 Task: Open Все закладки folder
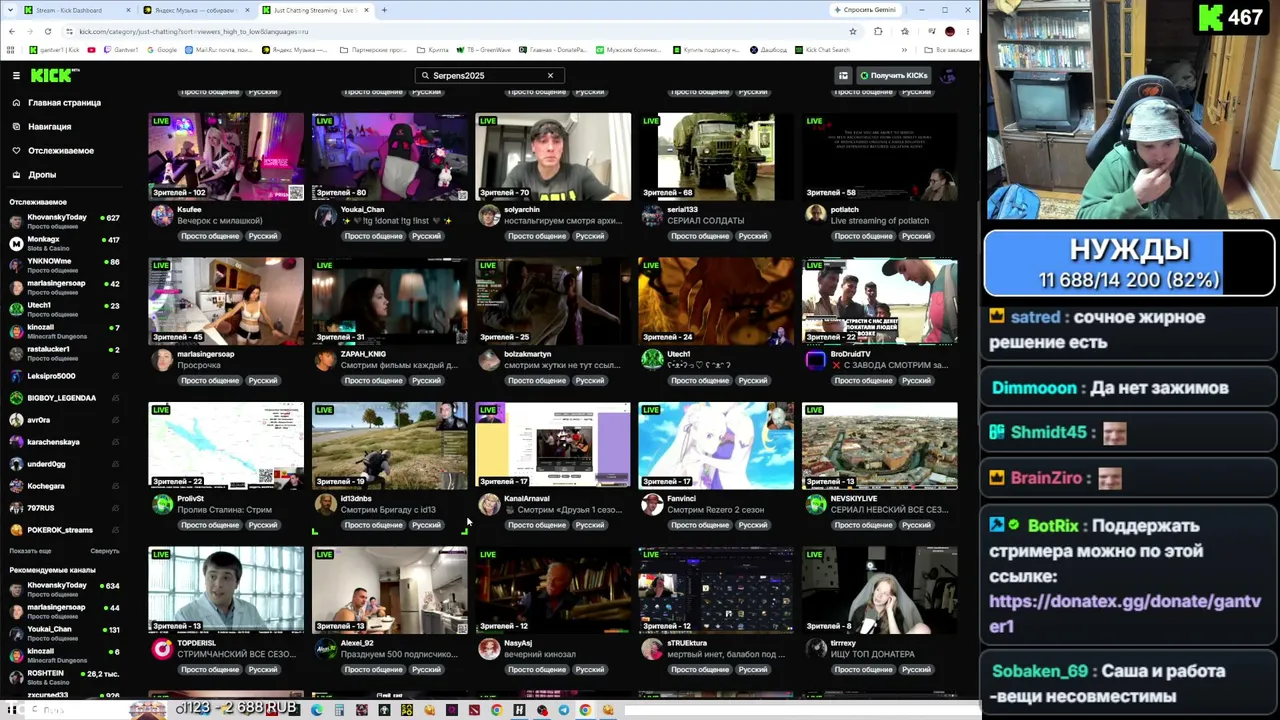click(x=948, y=50)
